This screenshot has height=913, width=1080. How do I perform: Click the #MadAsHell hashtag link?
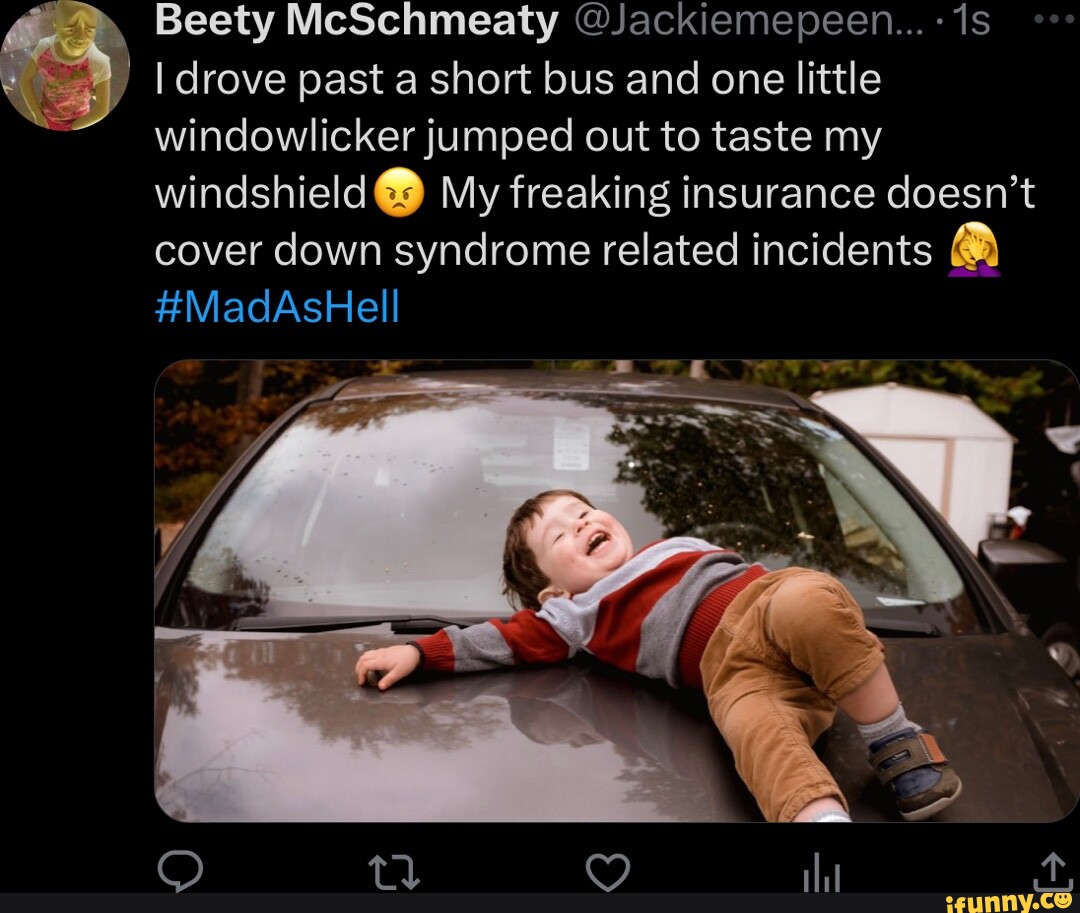[x=277, y=306]
